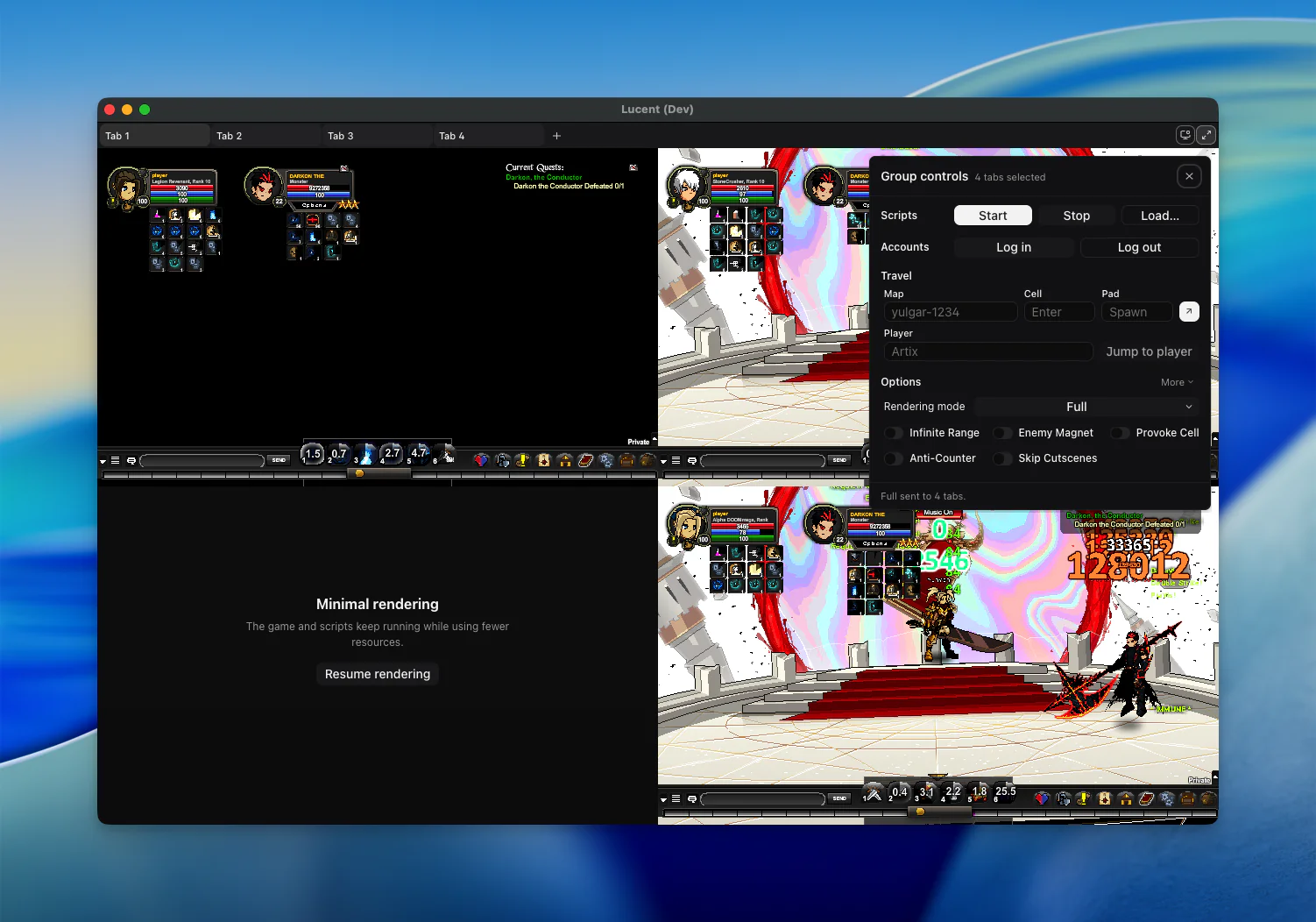Open the house icon in bottom-right pane

1125,798
